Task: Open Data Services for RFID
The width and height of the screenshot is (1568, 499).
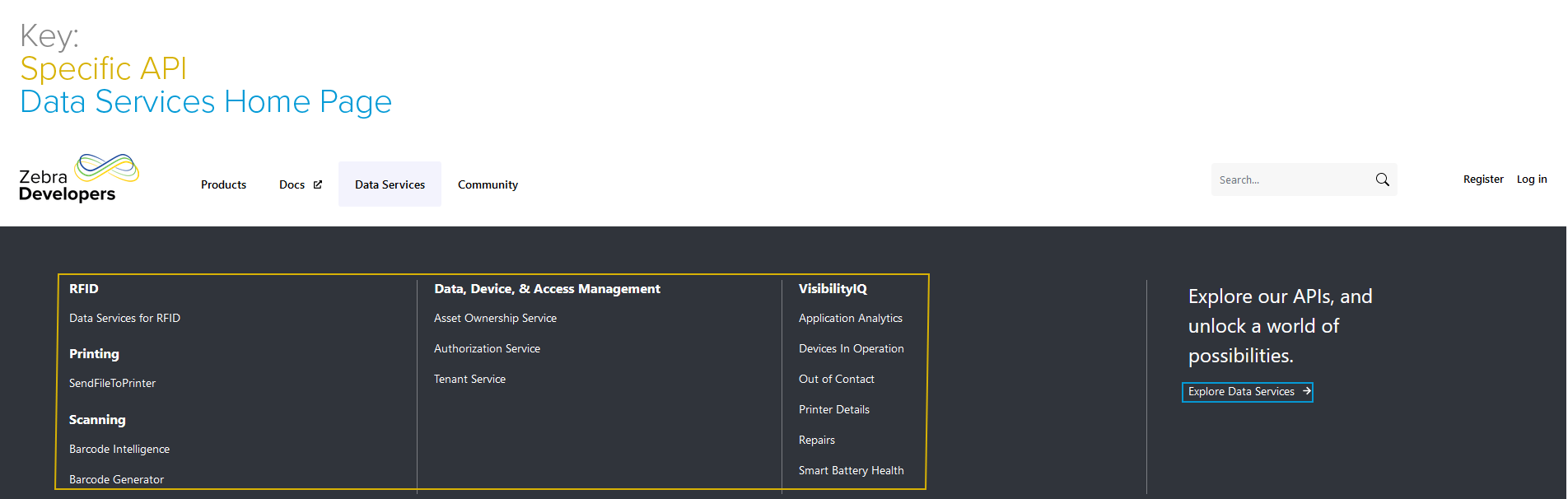Action: coord(124,318)
